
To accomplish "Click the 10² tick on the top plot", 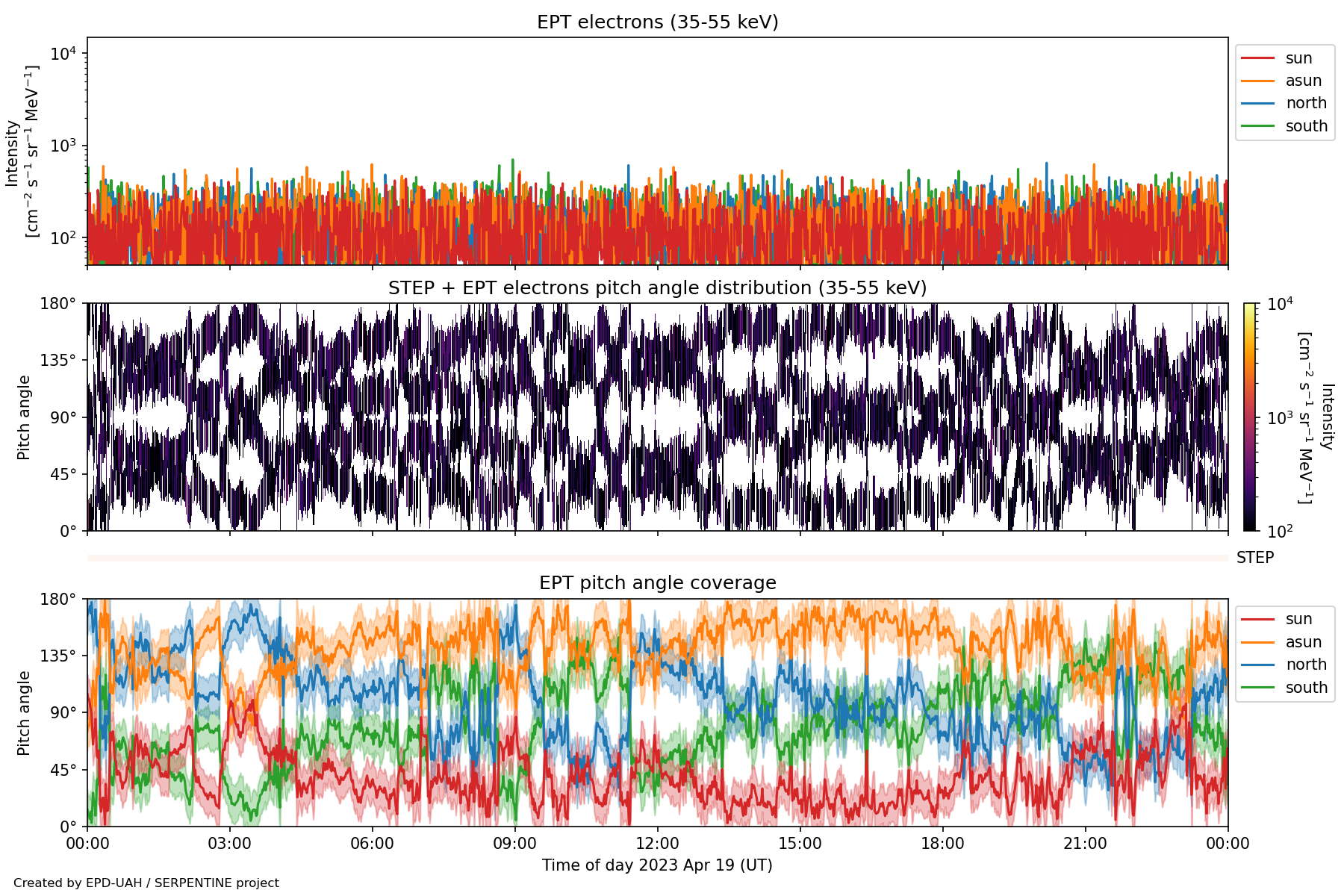I will tap(63, 238).
